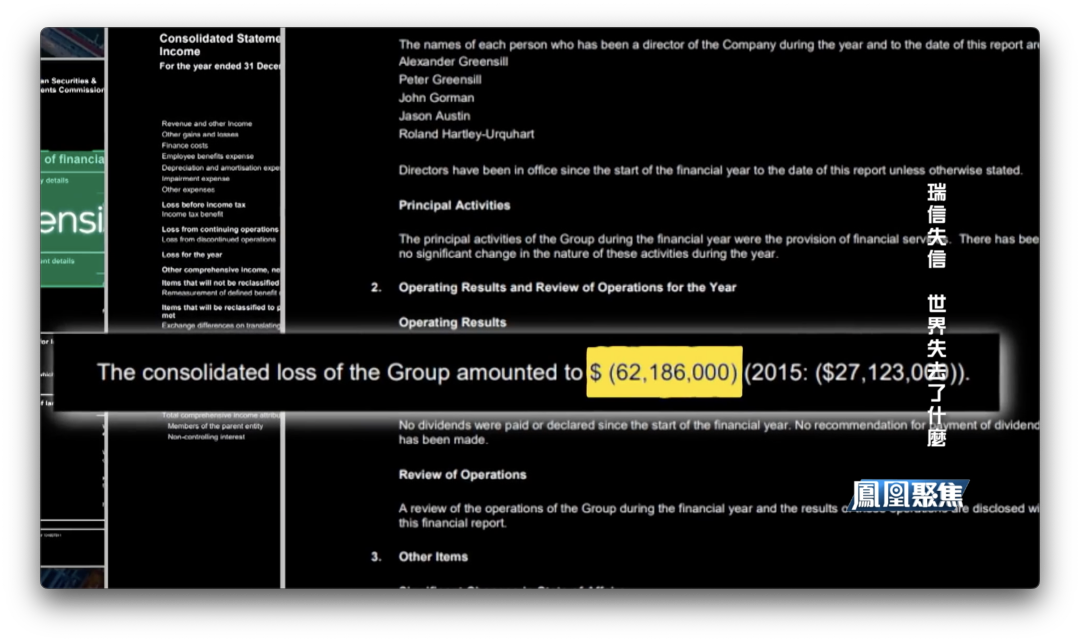This screenshot has height=642, width=1080.
Task: Click the Loss from discontinued operations row
Action: [x=218, y=240]
